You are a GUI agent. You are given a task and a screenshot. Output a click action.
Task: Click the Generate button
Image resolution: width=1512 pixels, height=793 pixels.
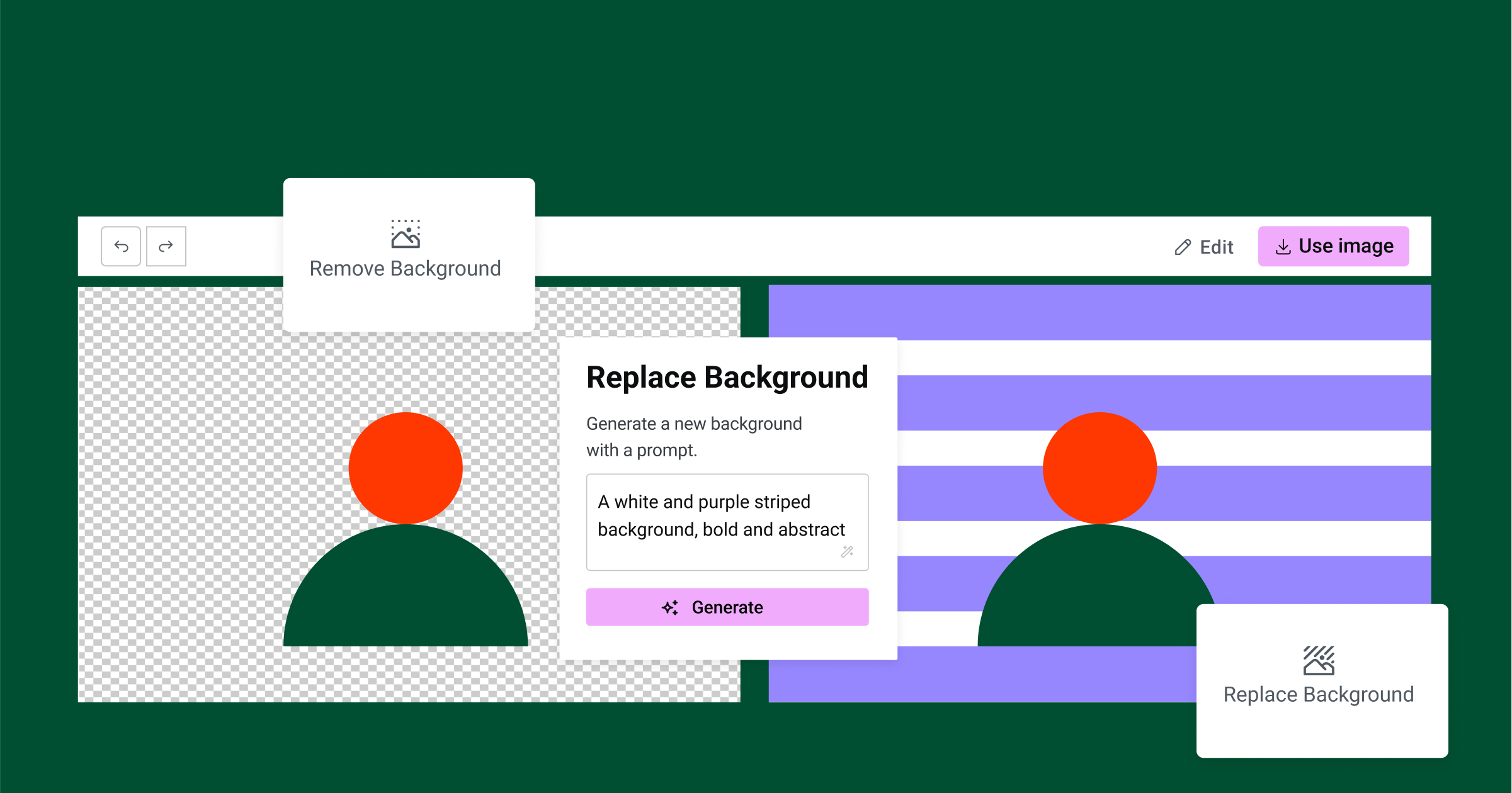pos(727,608)
